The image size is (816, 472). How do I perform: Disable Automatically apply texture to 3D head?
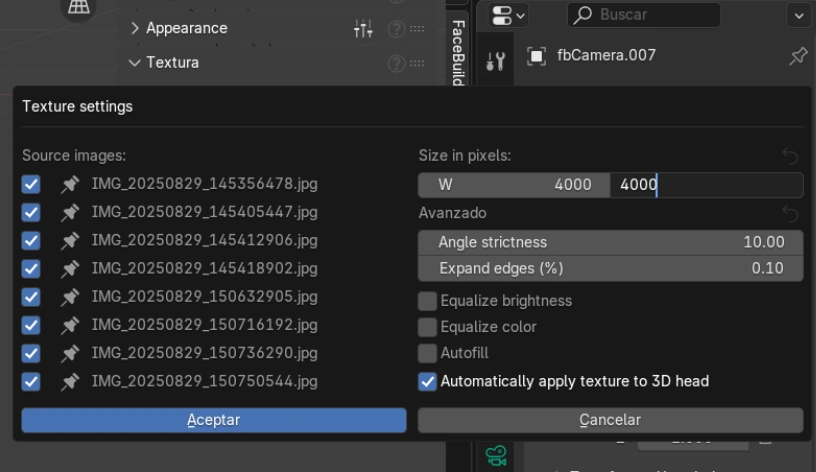(x=427, y=381)
